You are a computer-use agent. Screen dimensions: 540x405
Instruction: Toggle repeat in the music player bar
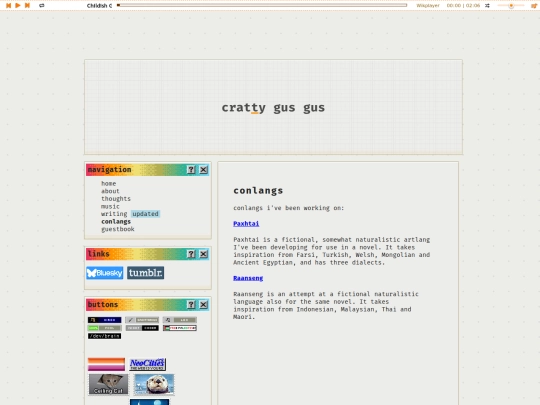[42, 6]
